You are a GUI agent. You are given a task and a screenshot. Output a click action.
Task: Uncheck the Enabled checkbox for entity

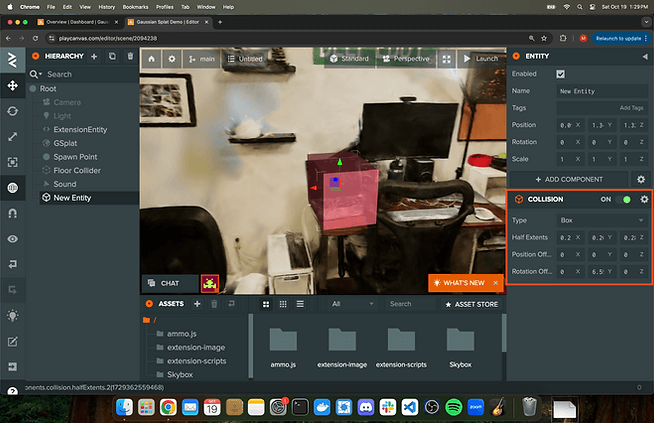(560, 74)
